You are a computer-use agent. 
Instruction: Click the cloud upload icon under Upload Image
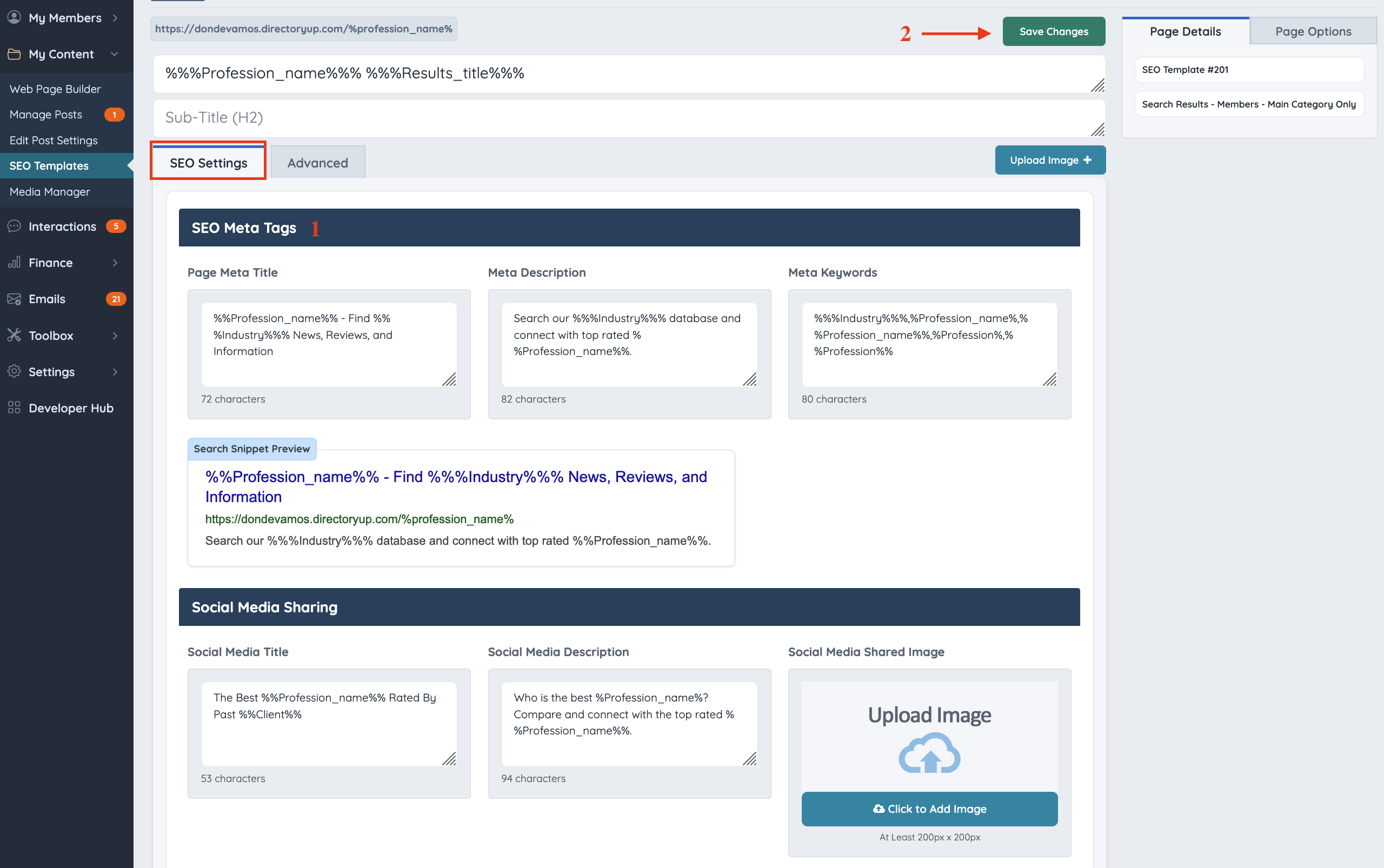[x=929, y=753]
